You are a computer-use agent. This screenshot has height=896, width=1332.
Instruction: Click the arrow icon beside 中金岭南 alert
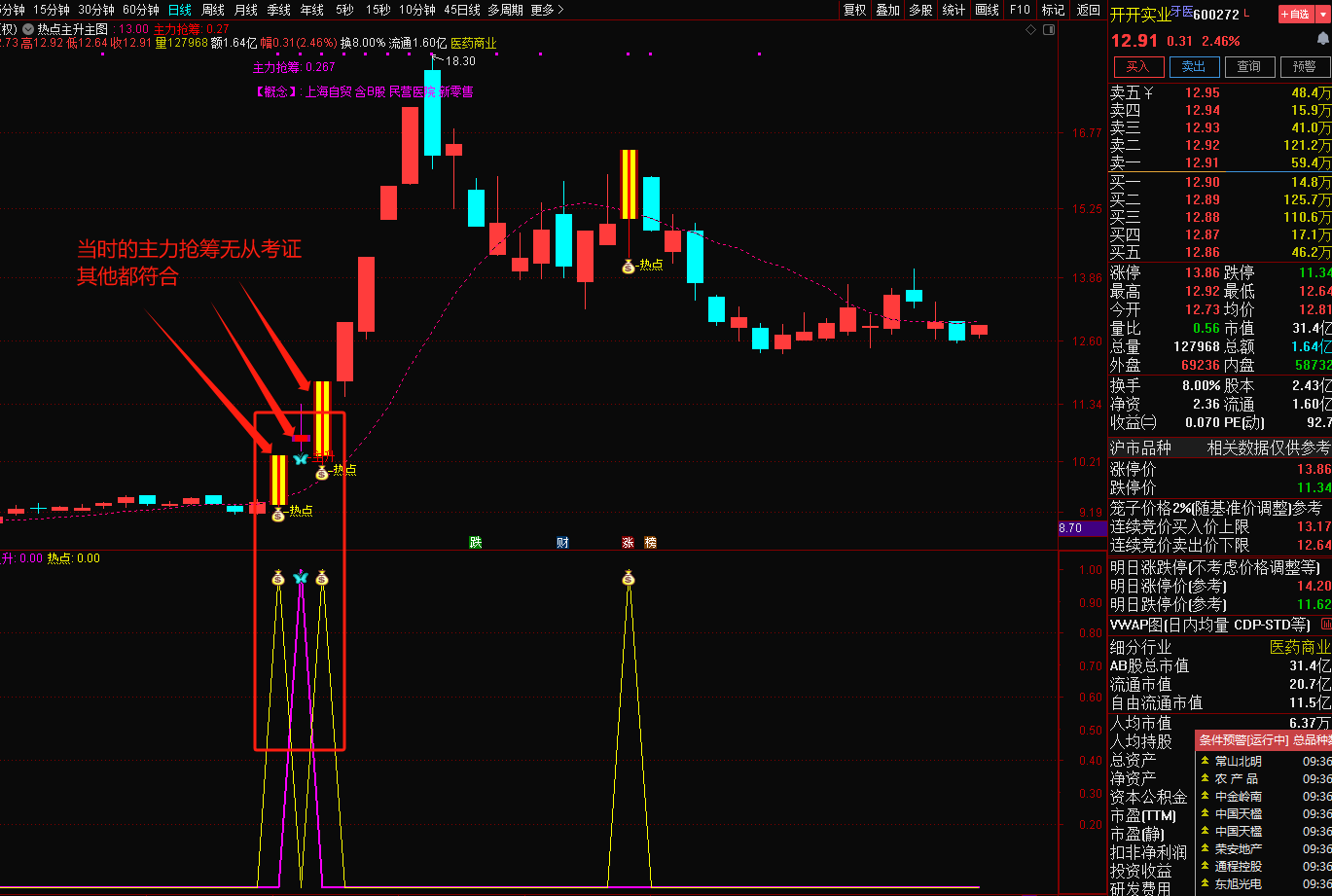[x=1206, y=796]
